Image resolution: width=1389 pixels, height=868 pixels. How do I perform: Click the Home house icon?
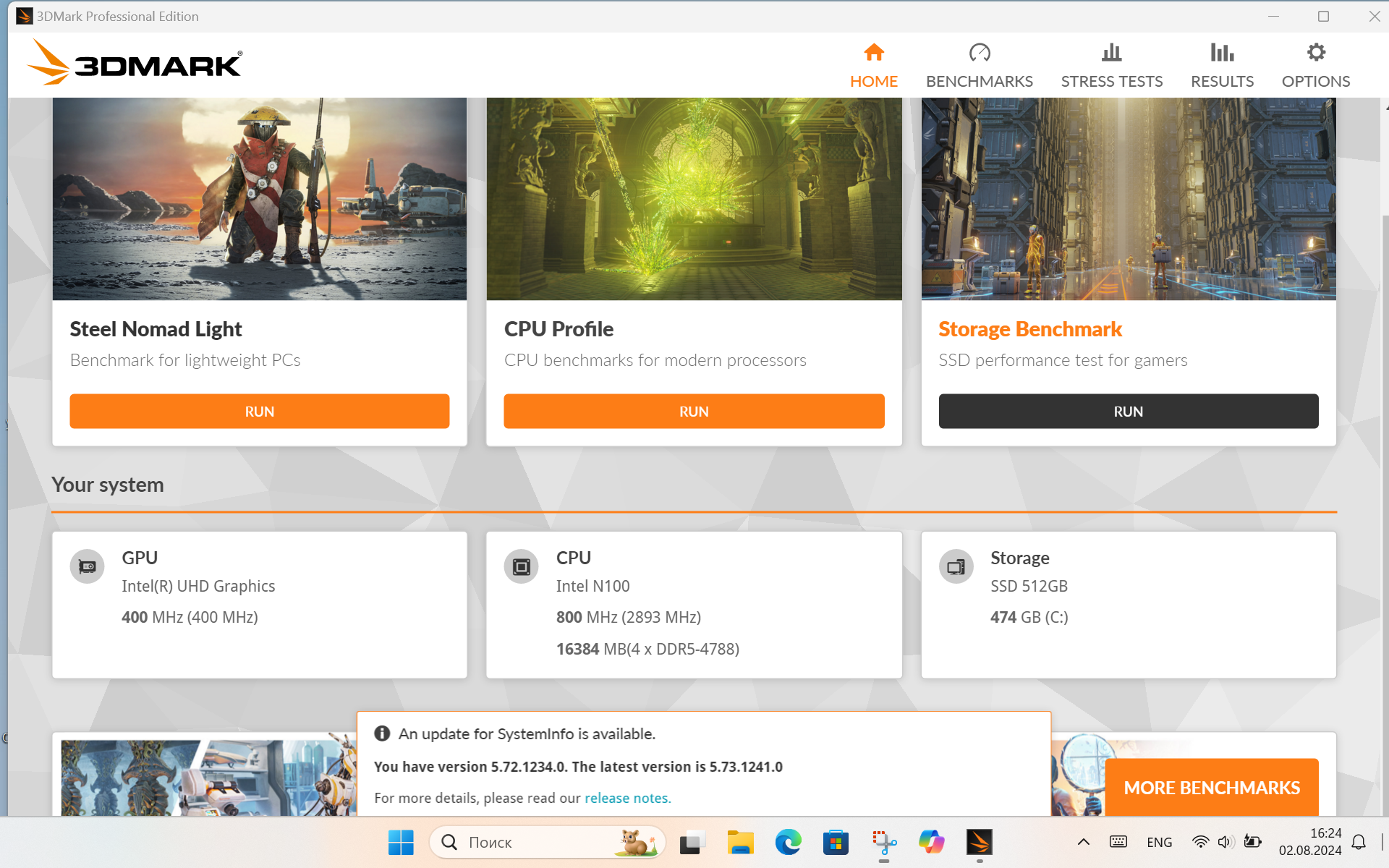tap(873, 53)
